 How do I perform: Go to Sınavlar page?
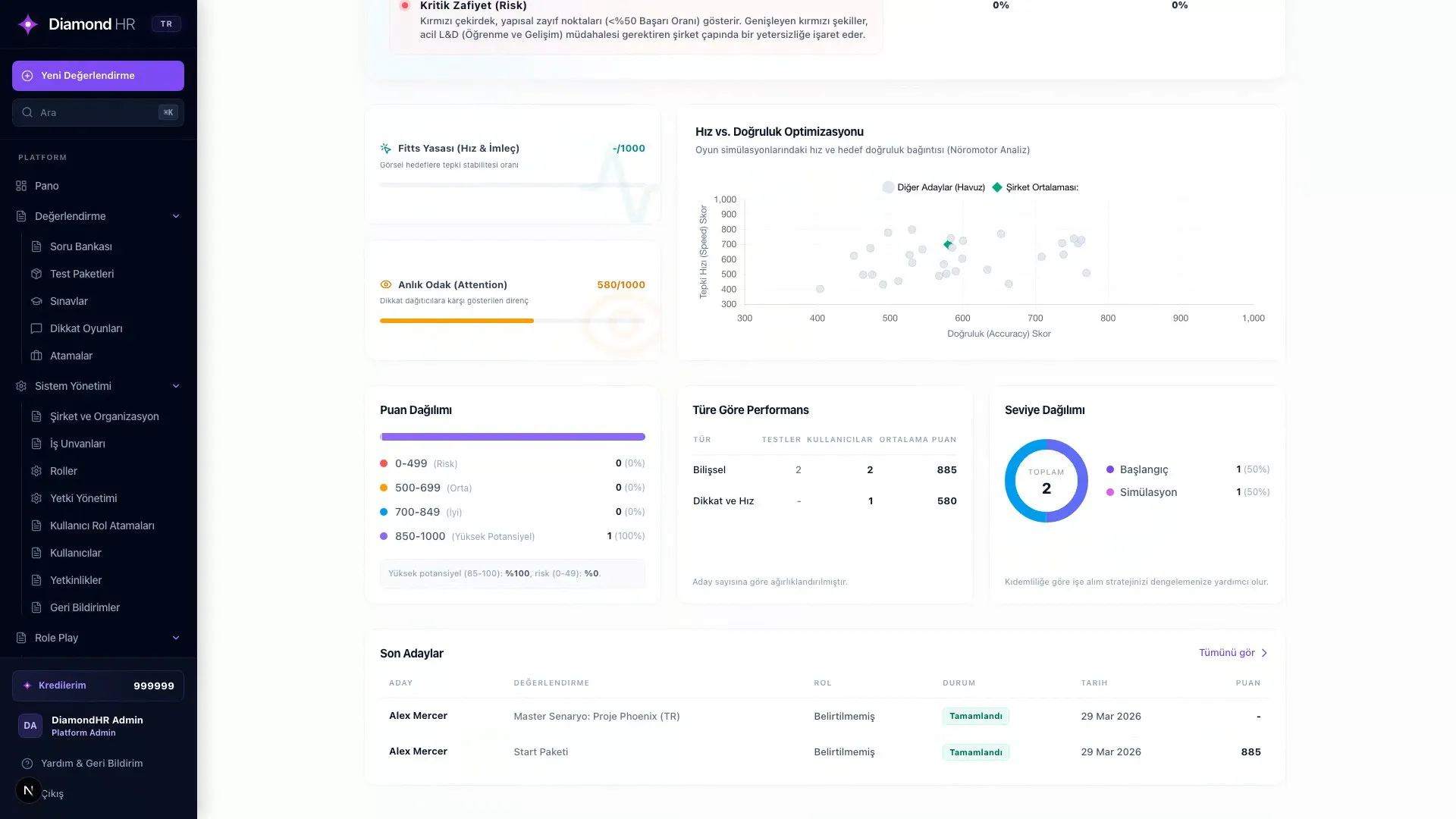pyautogui.click(x=105, y=301)
